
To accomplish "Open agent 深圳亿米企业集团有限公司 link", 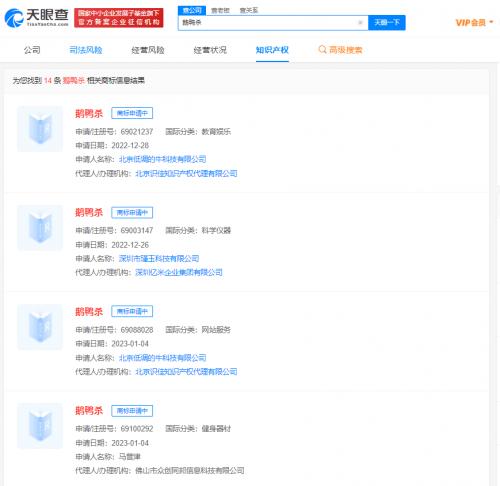I will pos(179,272).
